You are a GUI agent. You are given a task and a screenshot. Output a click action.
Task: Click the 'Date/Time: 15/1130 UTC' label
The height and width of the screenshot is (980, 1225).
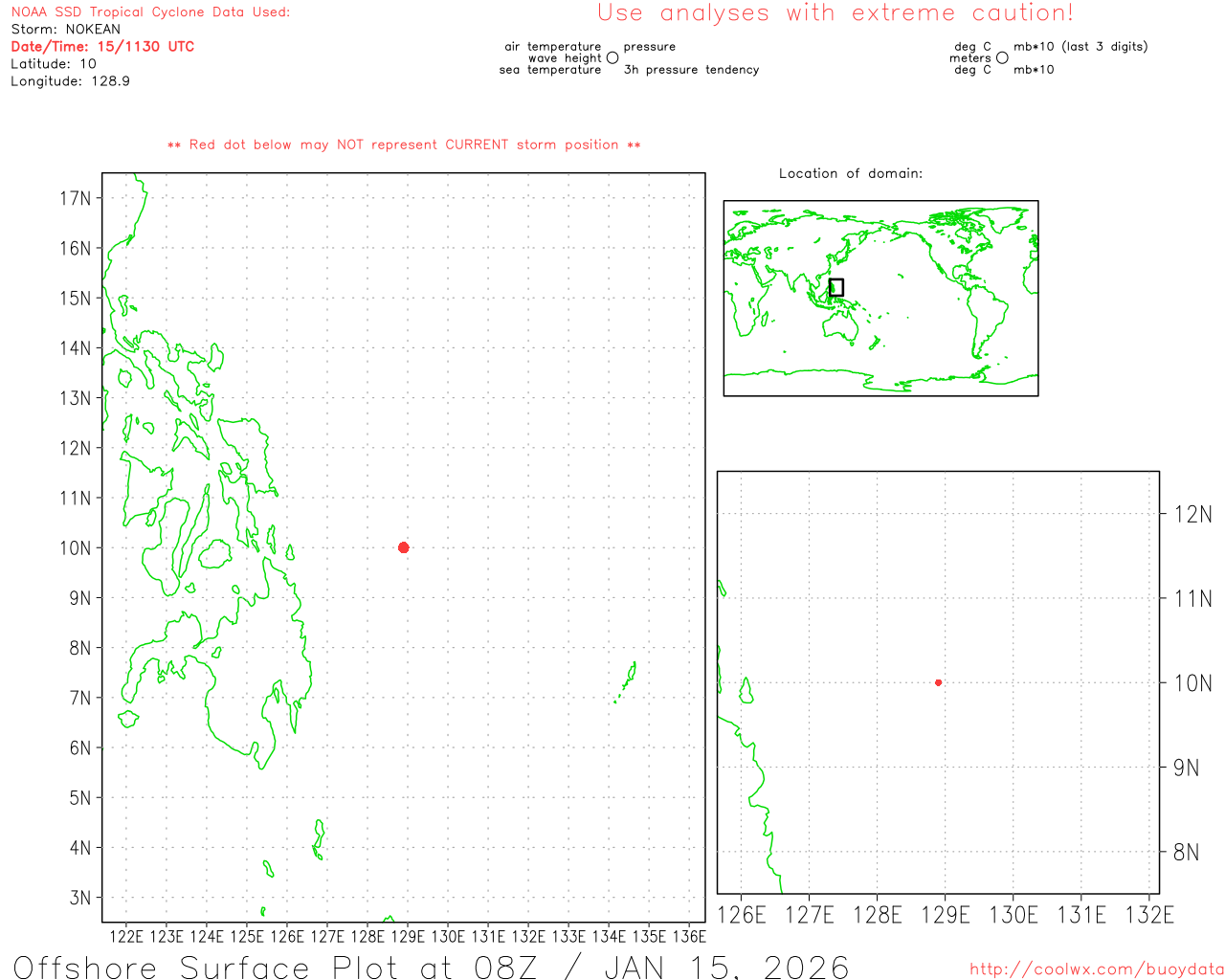coord(102,47)
